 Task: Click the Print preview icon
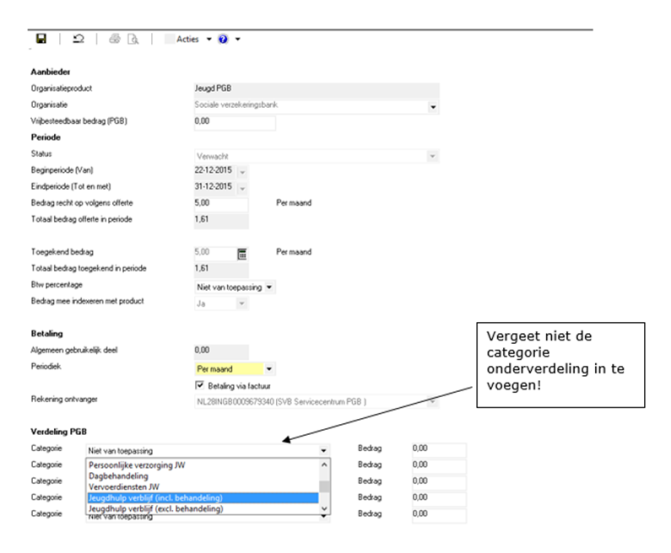coord(132,39)
